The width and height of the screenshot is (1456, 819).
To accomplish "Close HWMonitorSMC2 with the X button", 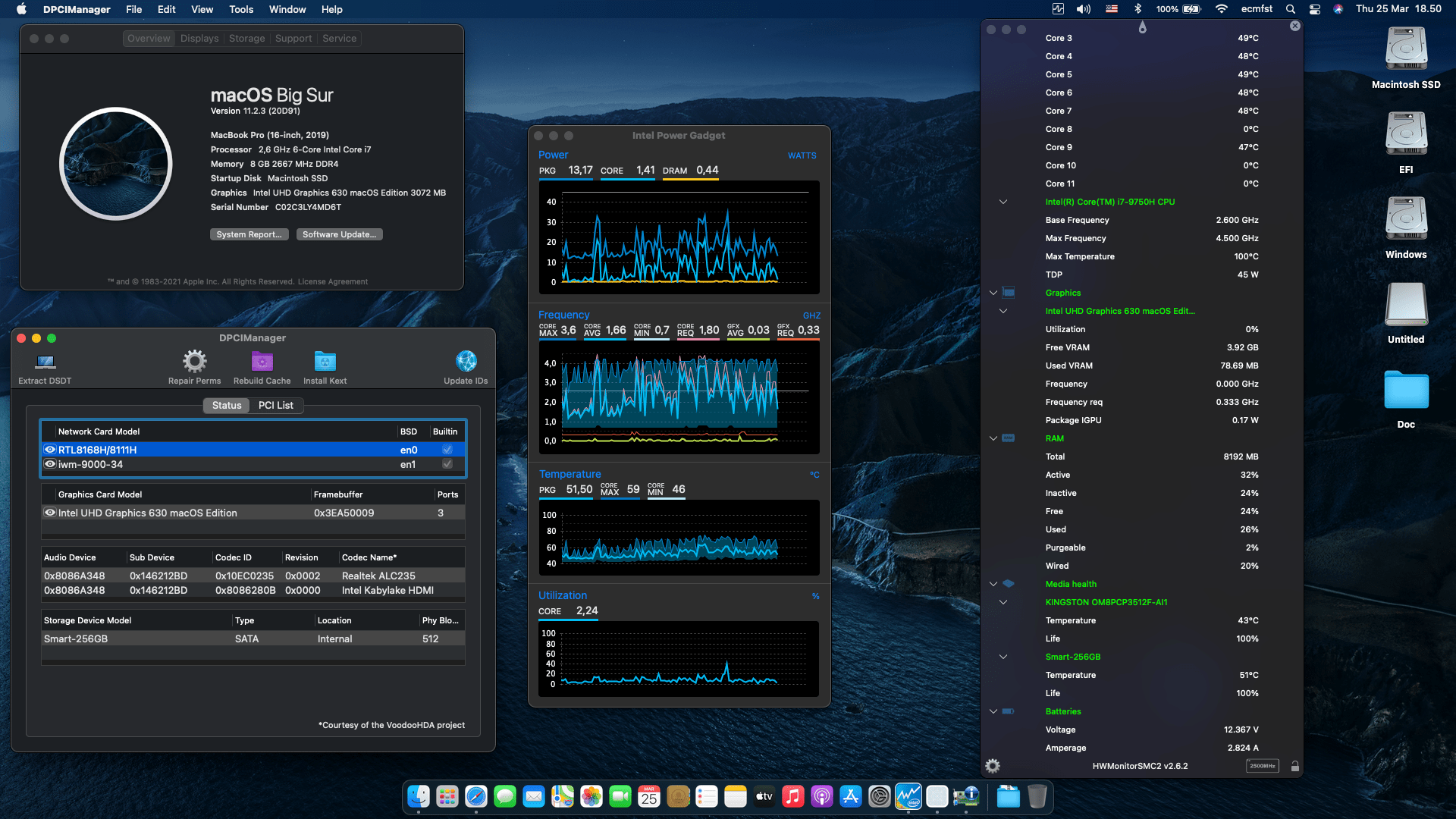I will pos(1295,26).
